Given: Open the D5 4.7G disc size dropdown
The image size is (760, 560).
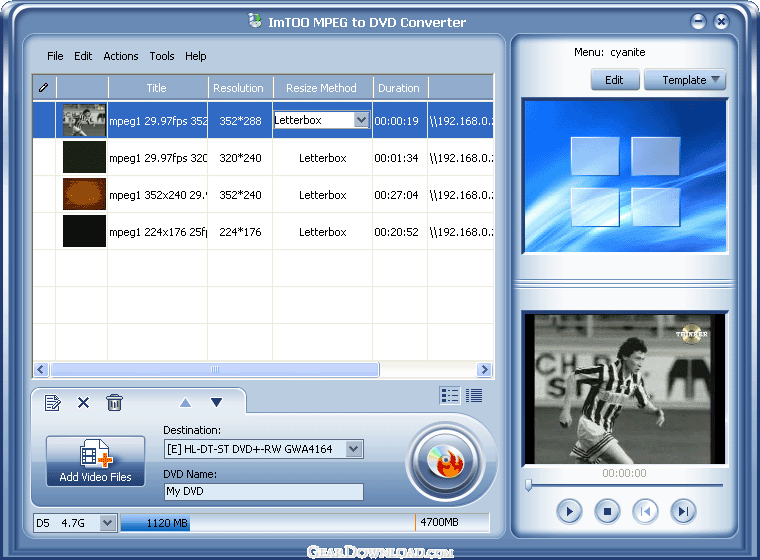Looking at the screenshot, I should (x=108, y=523).
